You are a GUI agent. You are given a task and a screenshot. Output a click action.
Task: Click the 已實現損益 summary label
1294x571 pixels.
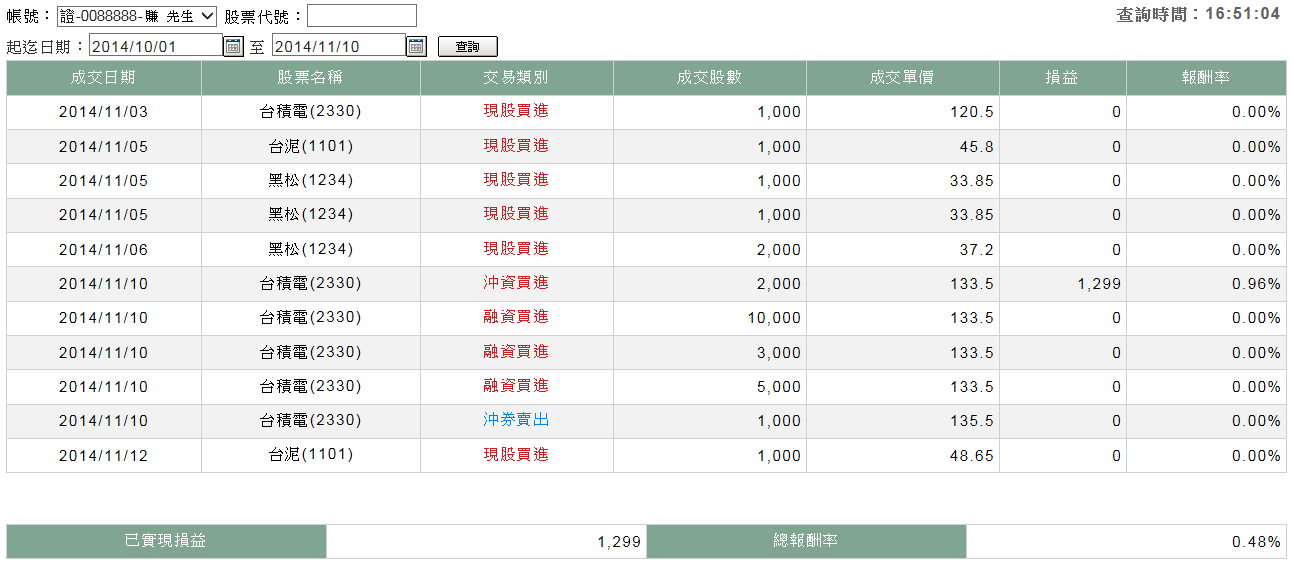(x=166, y=541)
